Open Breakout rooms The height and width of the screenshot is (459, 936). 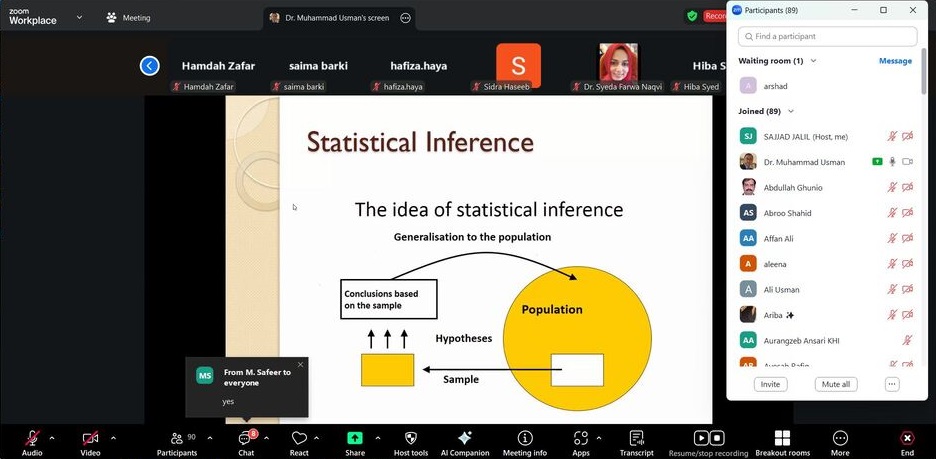coord(783,443)
